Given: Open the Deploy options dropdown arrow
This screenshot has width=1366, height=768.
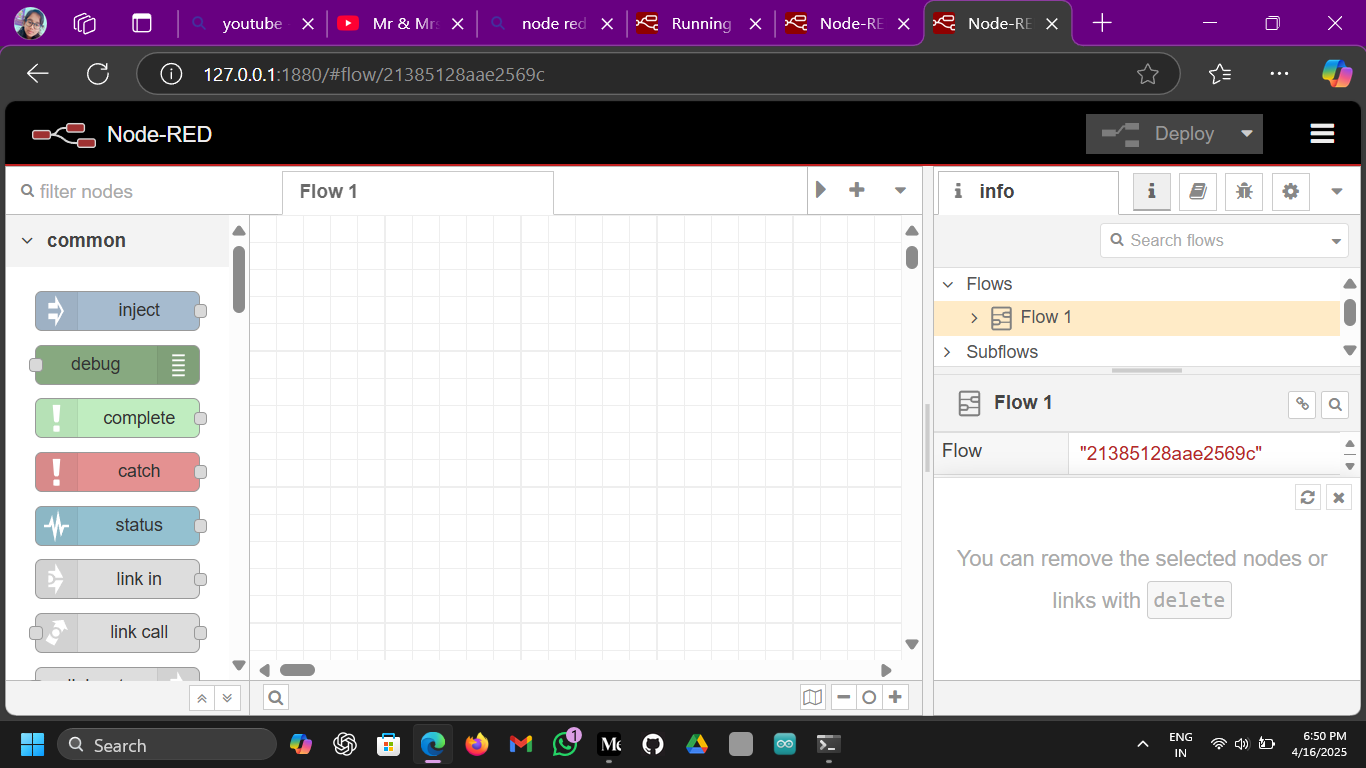Looking at the screenshot, I should (1247, 134).
